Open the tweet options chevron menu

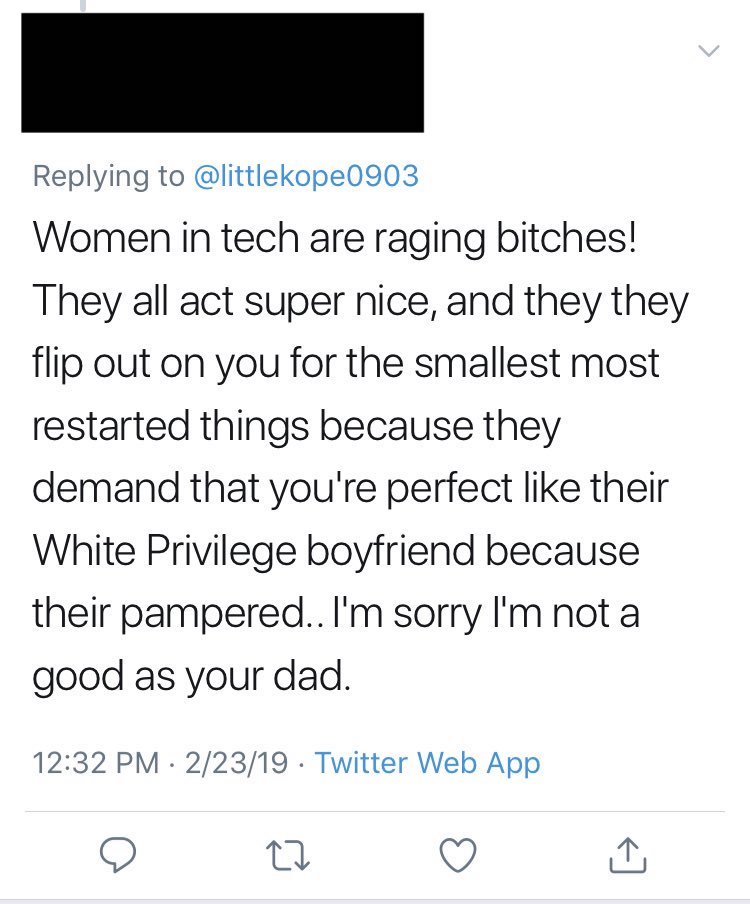pyautogui.click(x=708, y=51)
